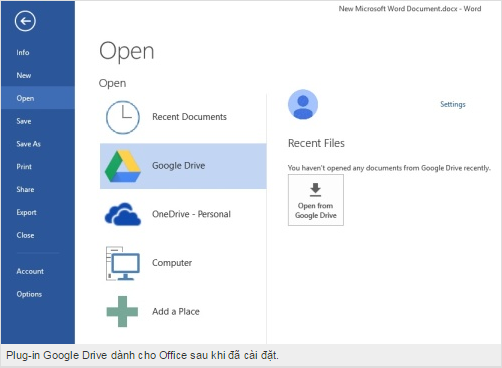Open the Share page
Screen dimensions: 502x368
pos(25,189)
